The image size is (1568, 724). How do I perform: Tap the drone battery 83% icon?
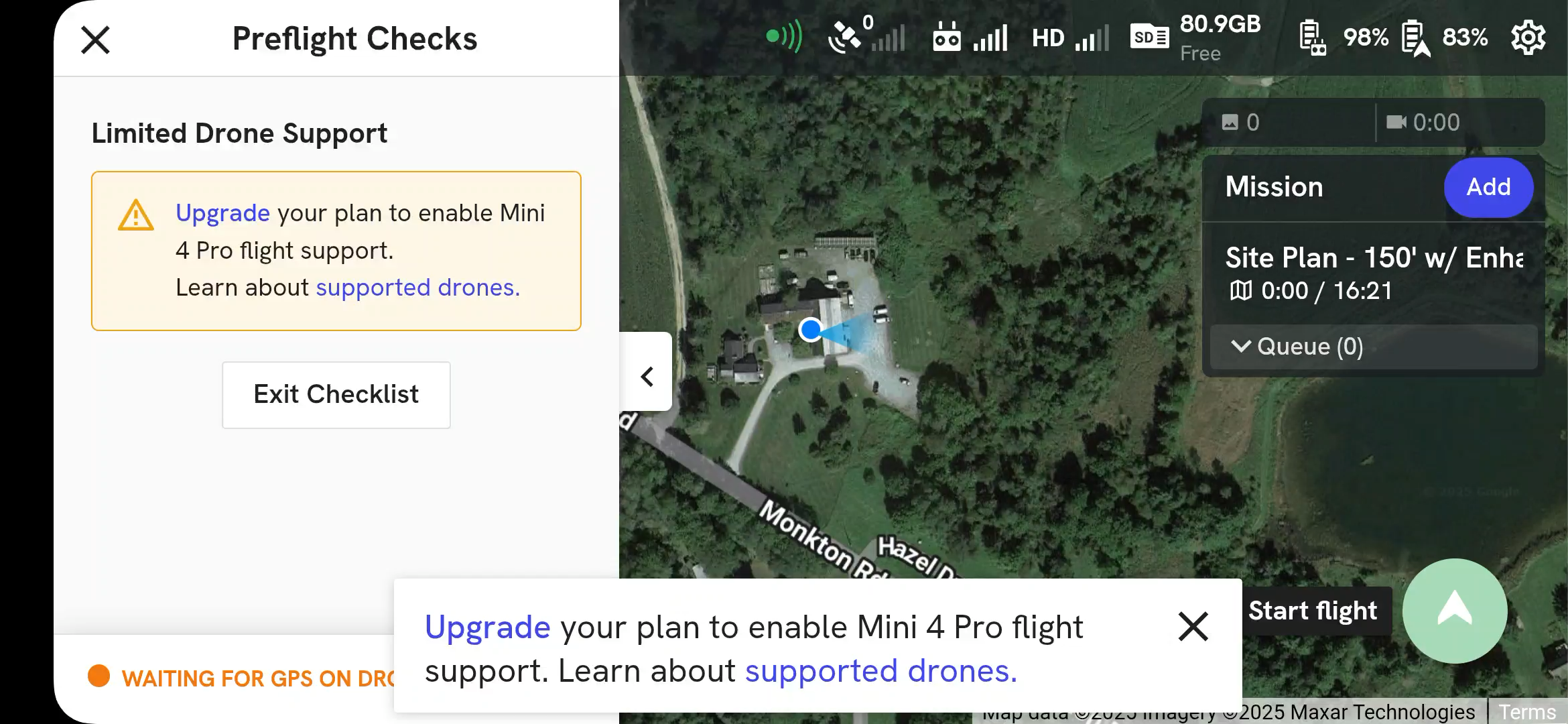(x=1415, y=38)
